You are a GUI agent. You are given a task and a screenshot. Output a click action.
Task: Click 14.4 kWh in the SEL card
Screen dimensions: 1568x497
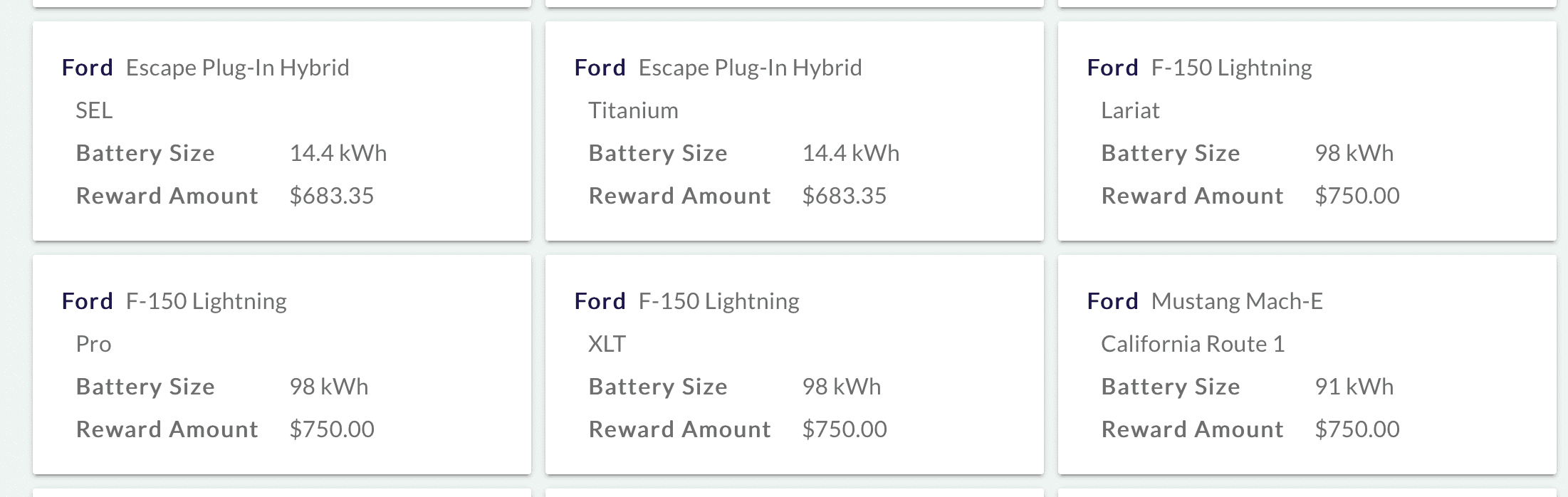(338, 153)
